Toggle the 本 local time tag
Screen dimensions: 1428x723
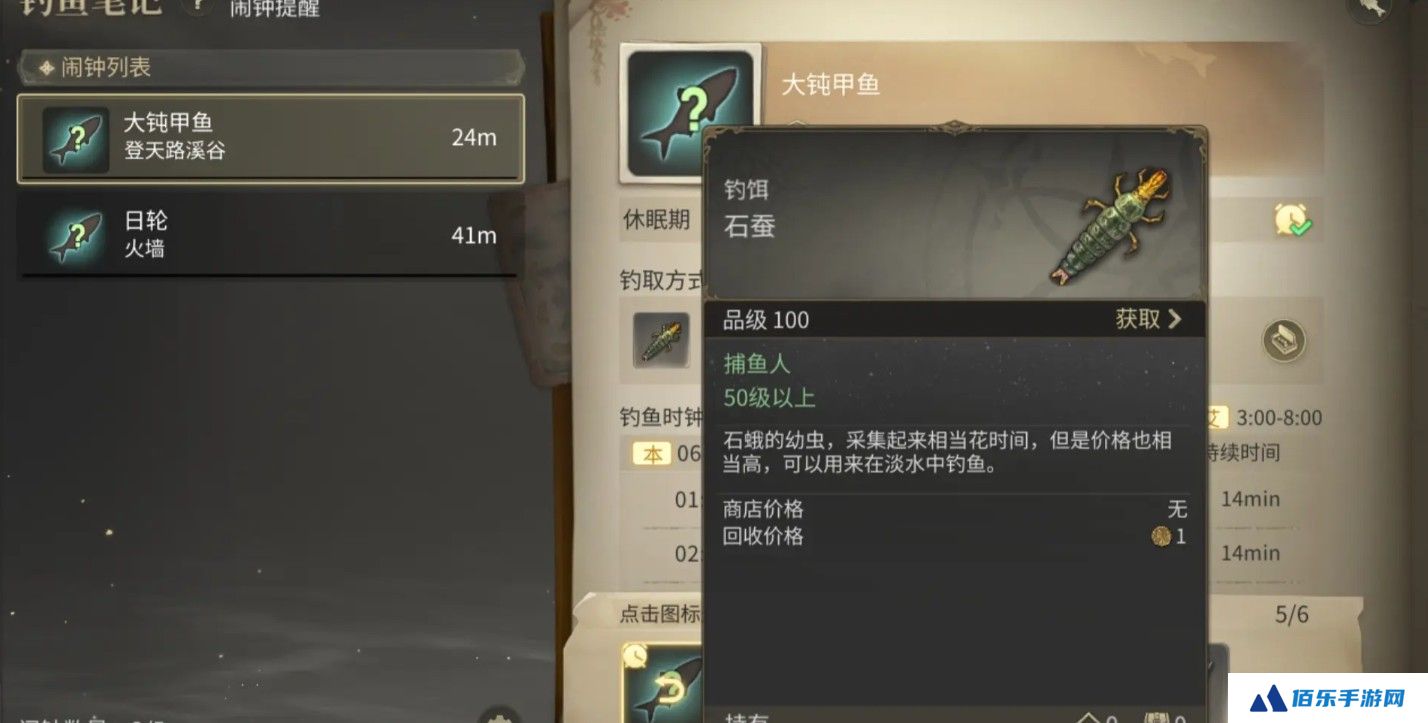point(651,454)
